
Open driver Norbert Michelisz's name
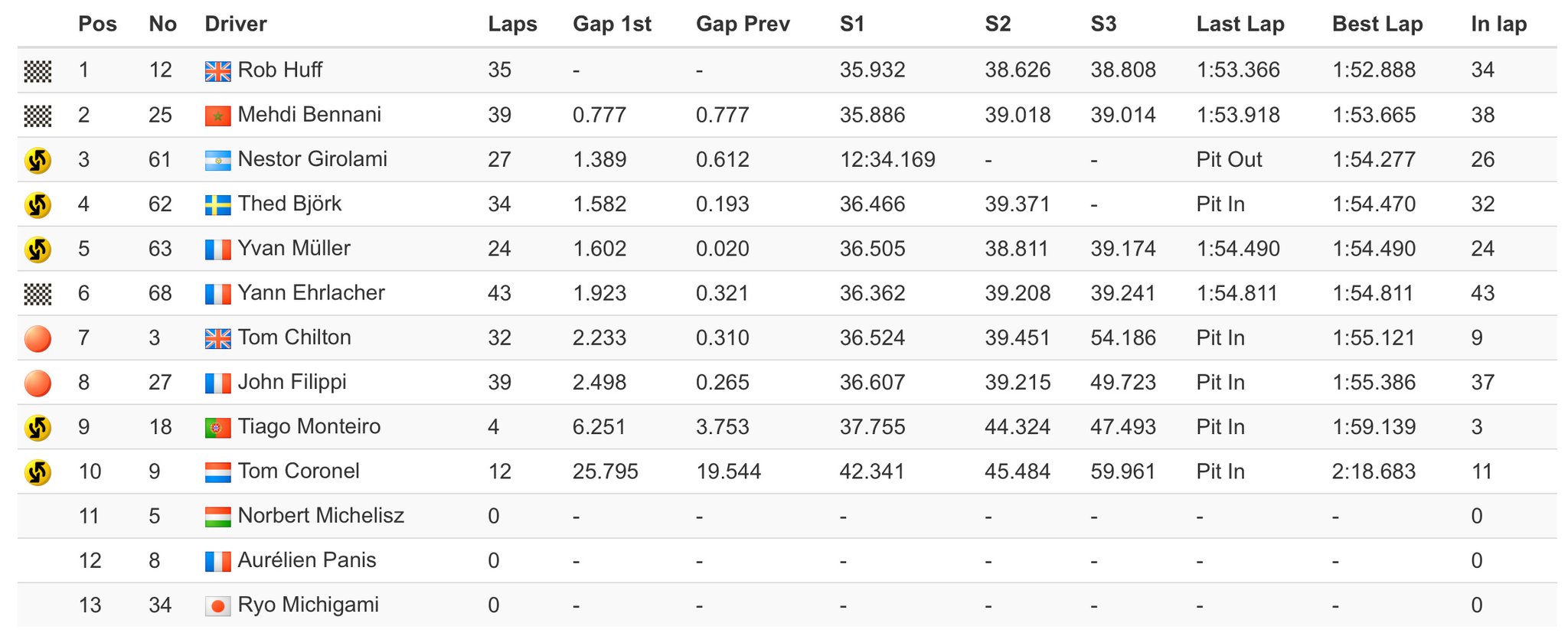coord(321,516)
